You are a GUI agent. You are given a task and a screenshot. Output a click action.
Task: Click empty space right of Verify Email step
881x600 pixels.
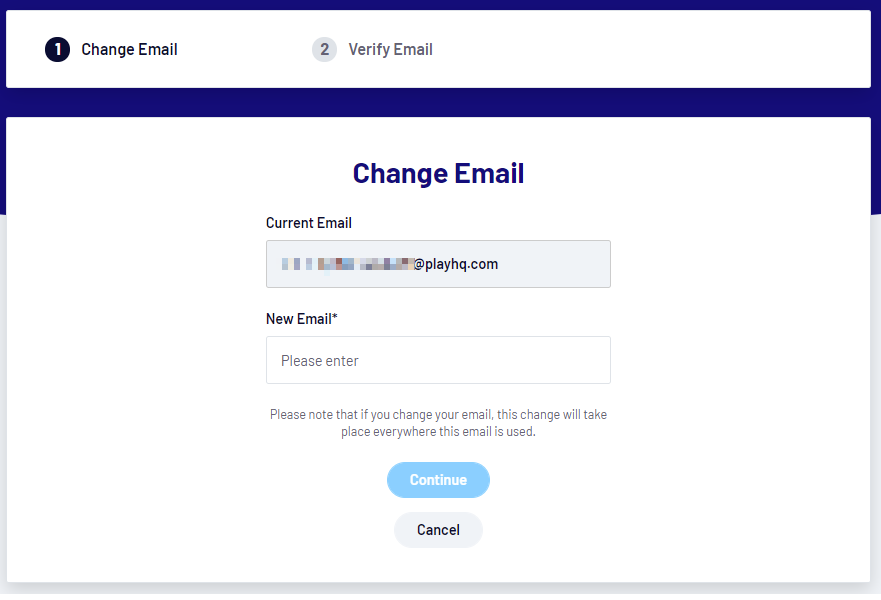650,50
